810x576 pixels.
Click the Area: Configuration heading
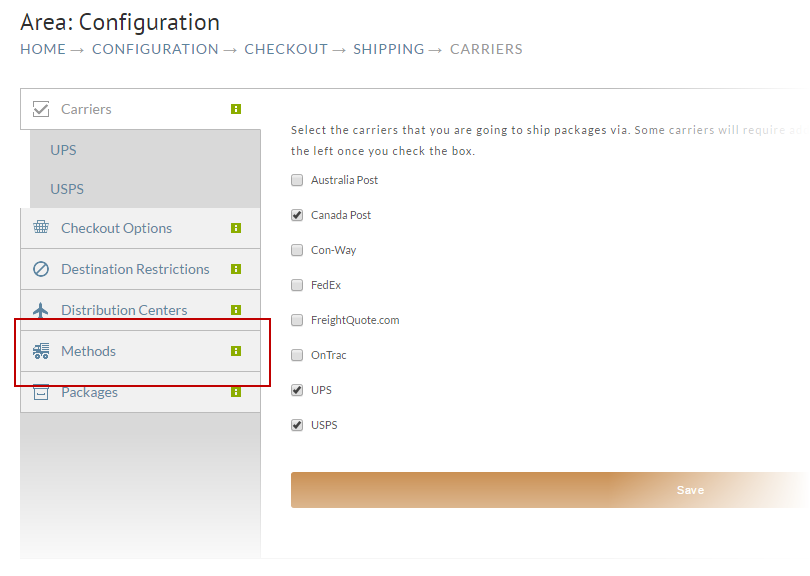coord(120,22)
